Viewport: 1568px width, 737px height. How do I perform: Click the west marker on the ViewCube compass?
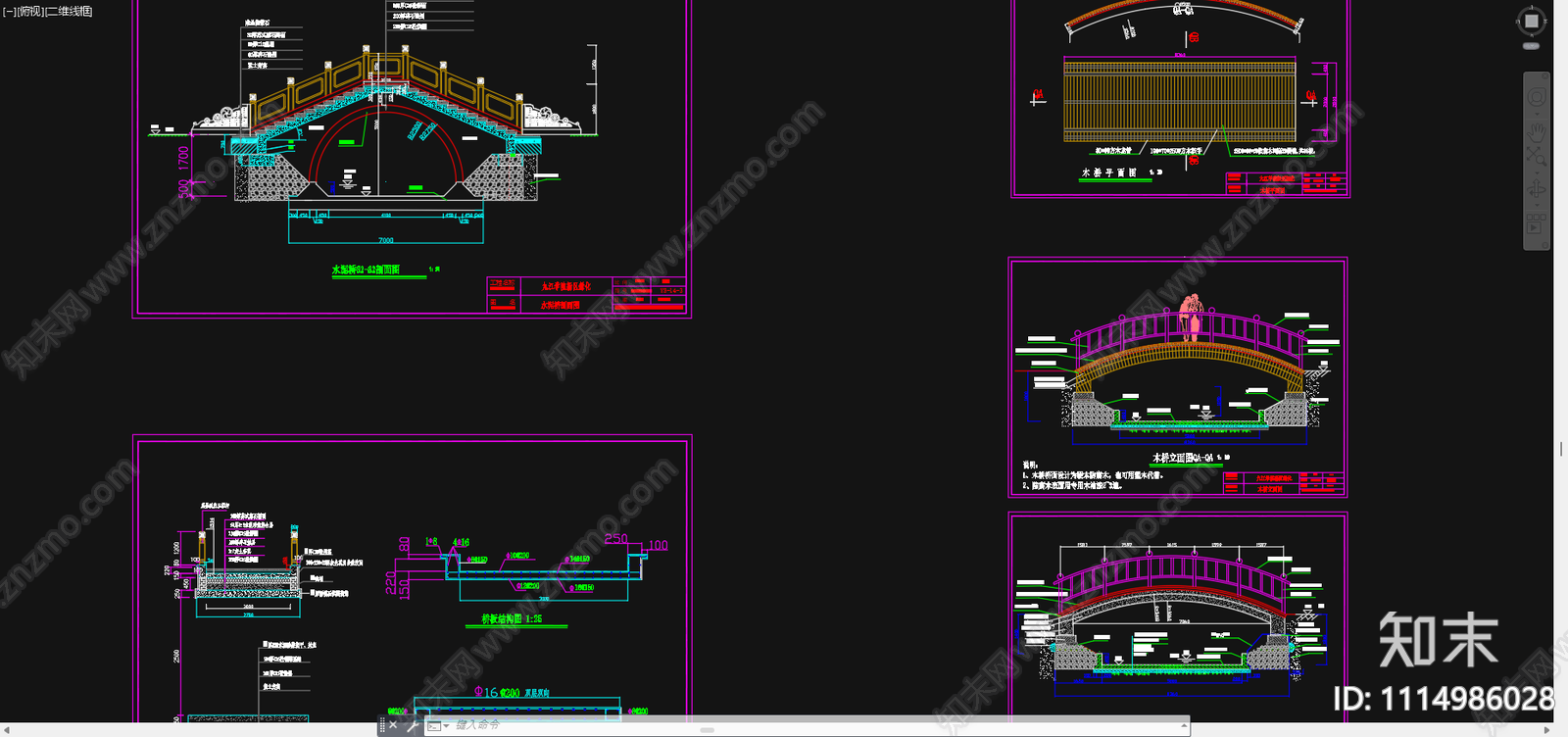click(1517, 21)
